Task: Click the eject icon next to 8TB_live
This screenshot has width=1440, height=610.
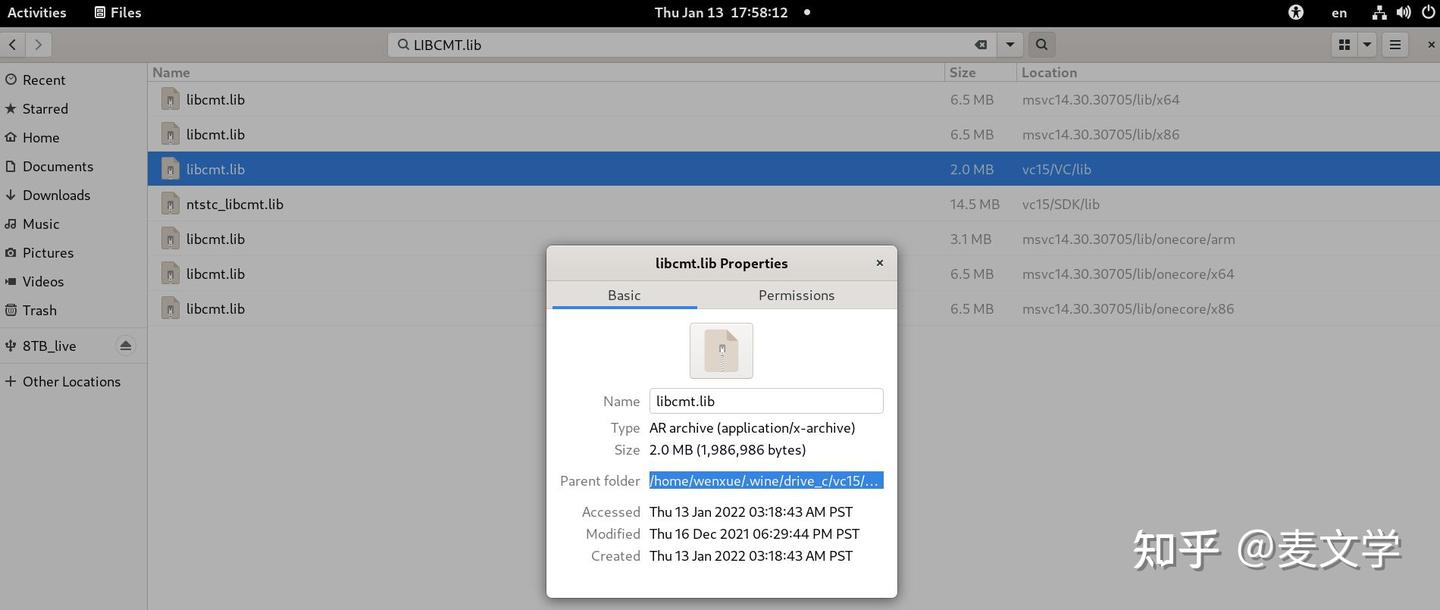Action: coord(126,345)
